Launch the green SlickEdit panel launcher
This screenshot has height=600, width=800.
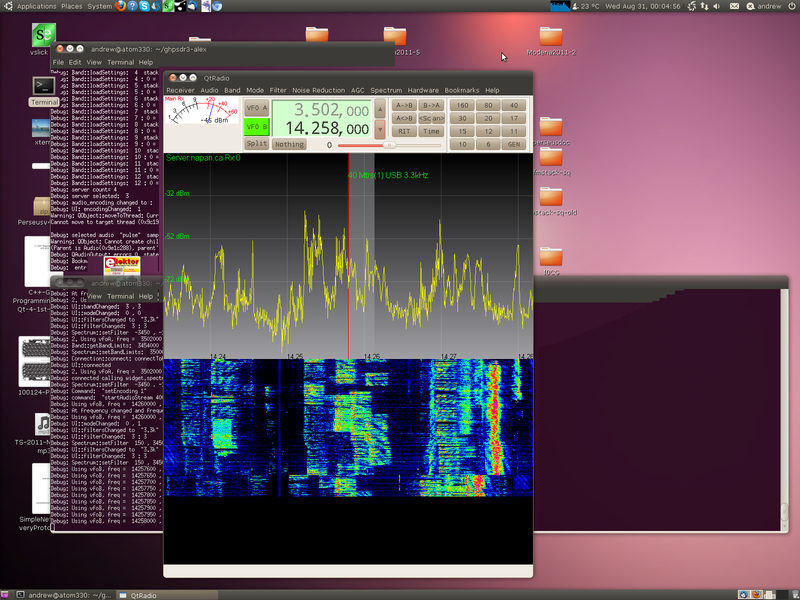click(168, 6)
